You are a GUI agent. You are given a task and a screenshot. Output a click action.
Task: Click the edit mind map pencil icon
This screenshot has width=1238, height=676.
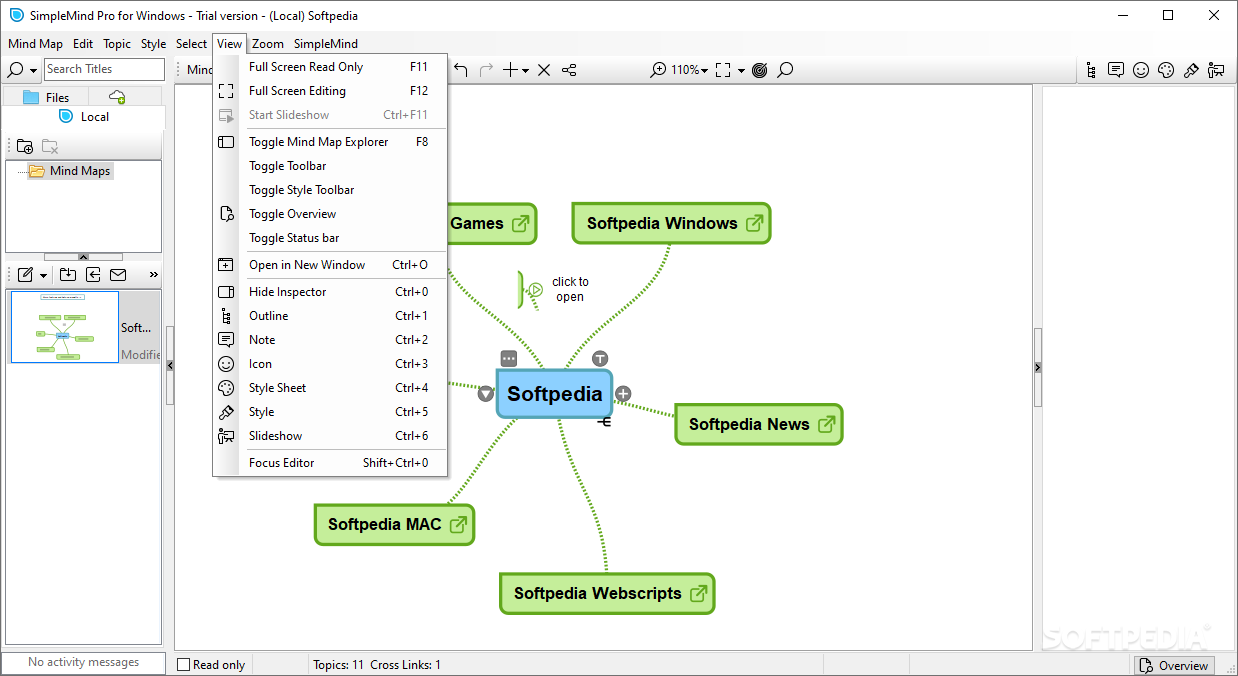[x=26, y=274]
